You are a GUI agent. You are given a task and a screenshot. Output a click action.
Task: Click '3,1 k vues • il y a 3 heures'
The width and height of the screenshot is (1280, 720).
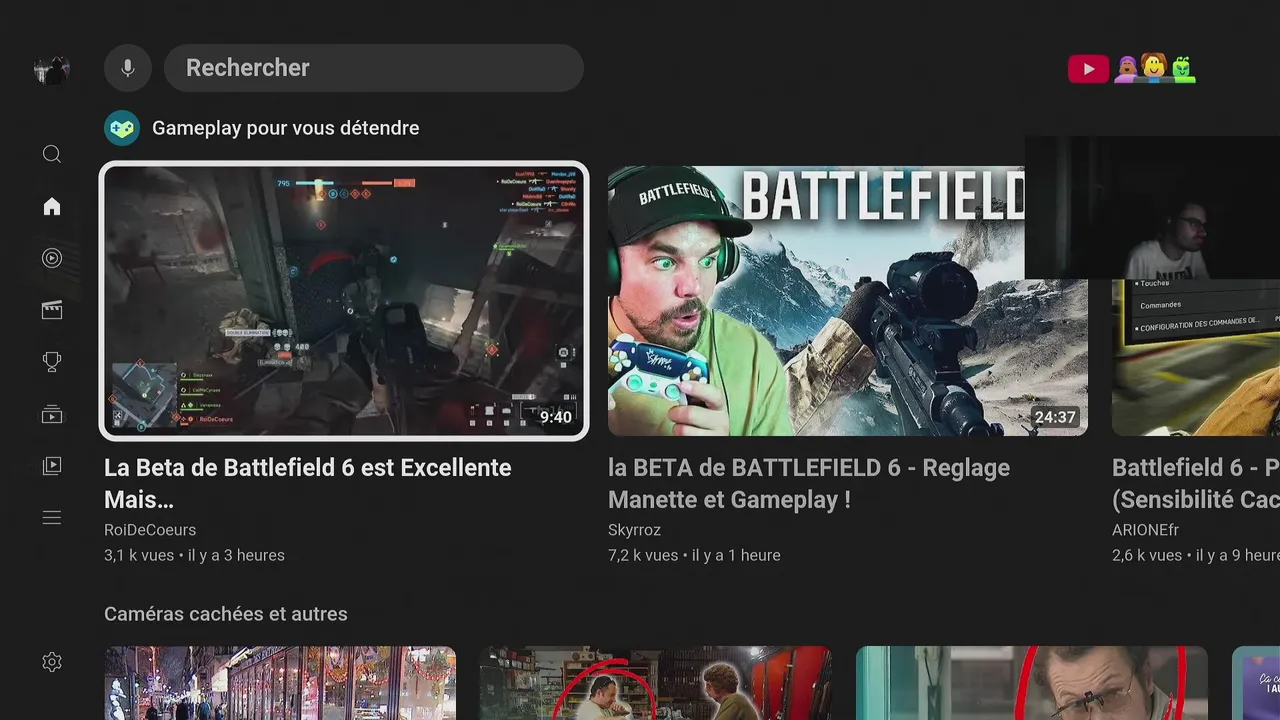[194, 555]
